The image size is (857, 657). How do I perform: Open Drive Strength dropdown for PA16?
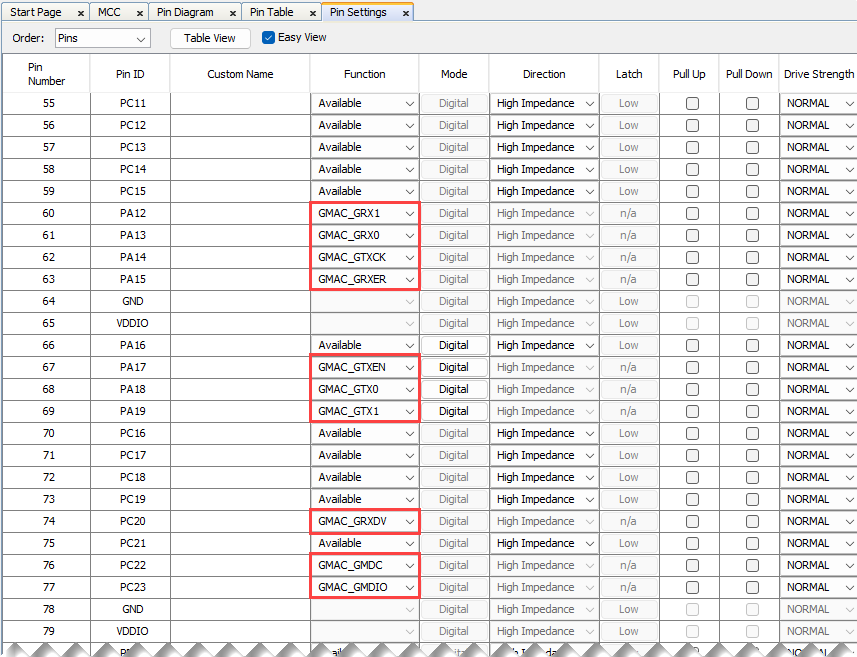click(817, 346)
